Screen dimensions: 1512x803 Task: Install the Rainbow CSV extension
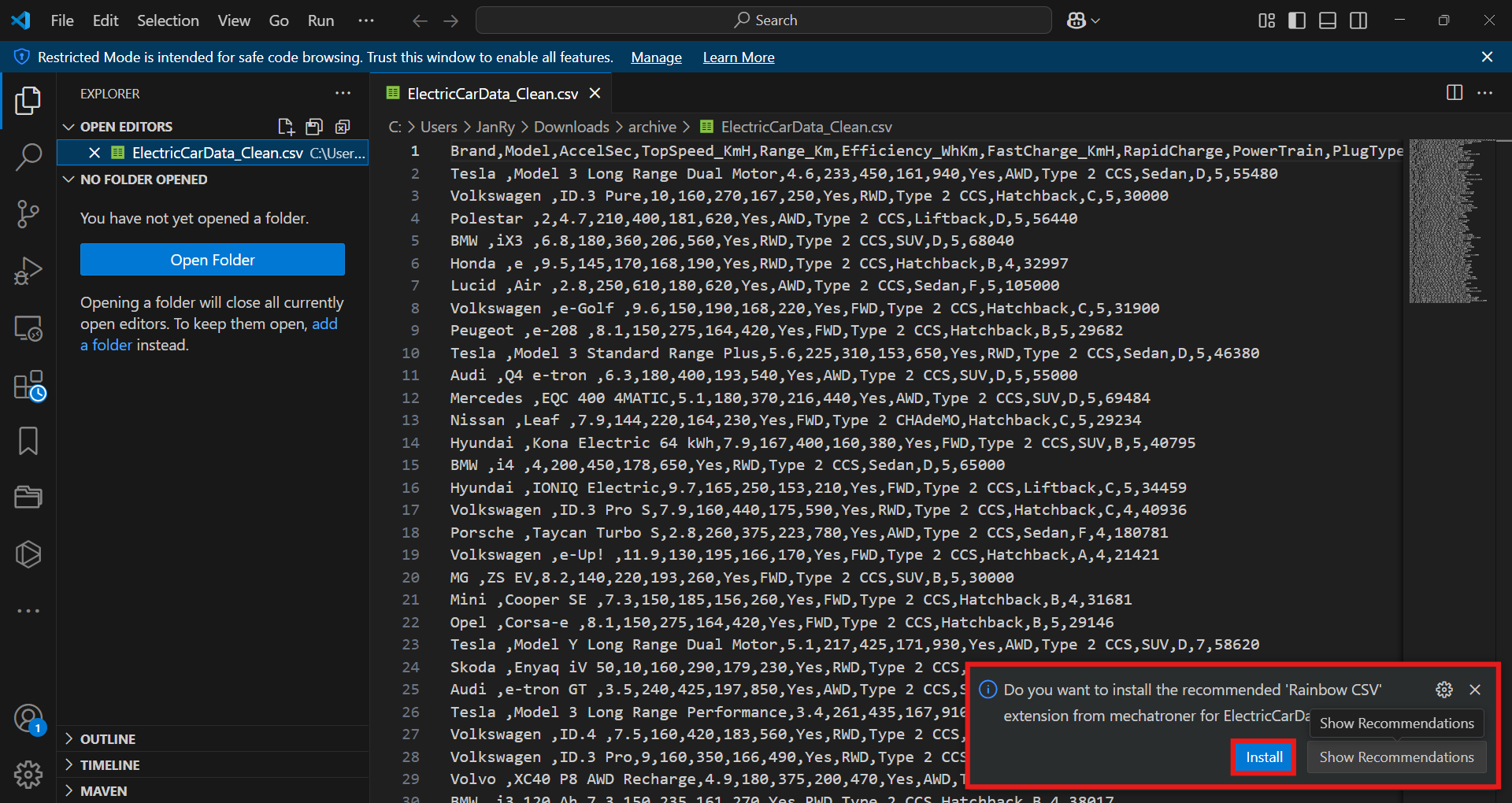tap(1264, 757)
